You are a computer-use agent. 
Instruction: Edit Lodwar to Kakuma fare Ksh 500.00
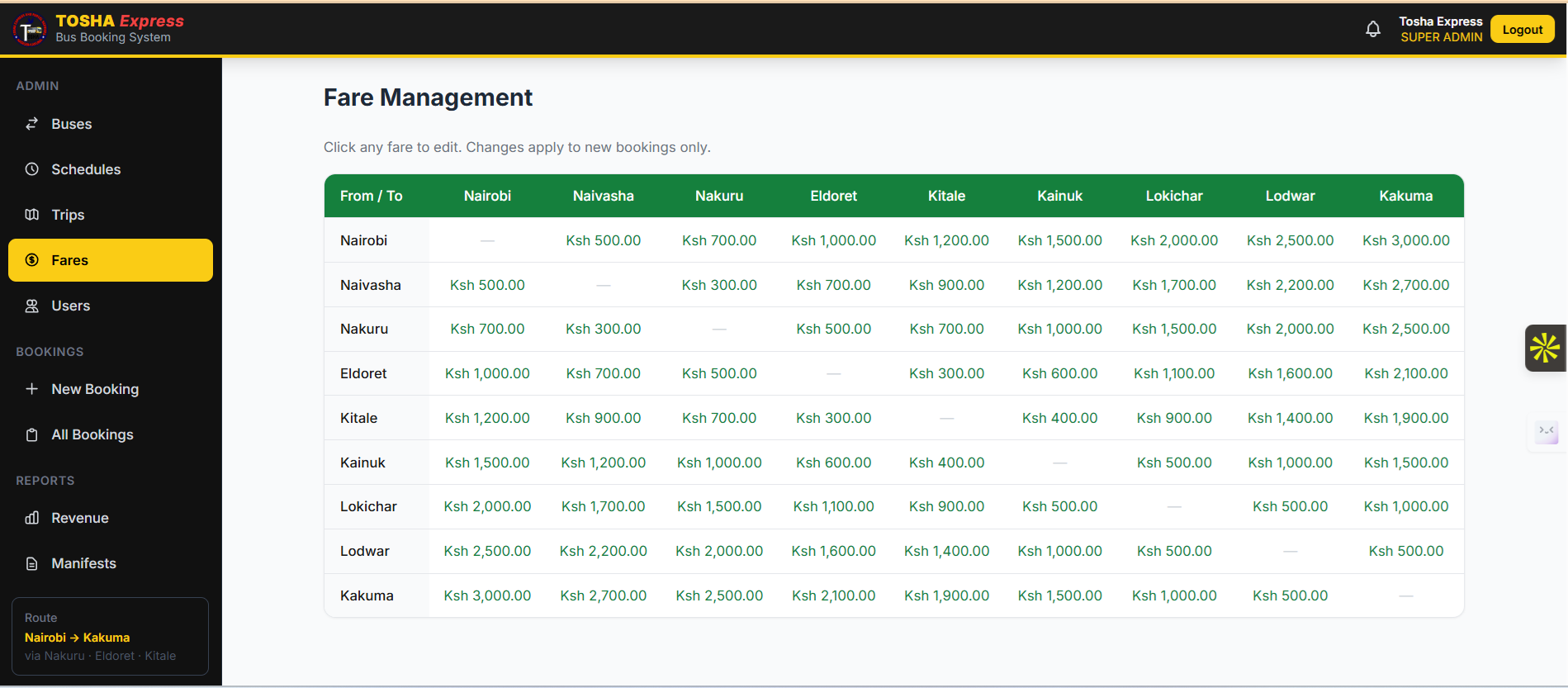click(x=1406, y=551)
